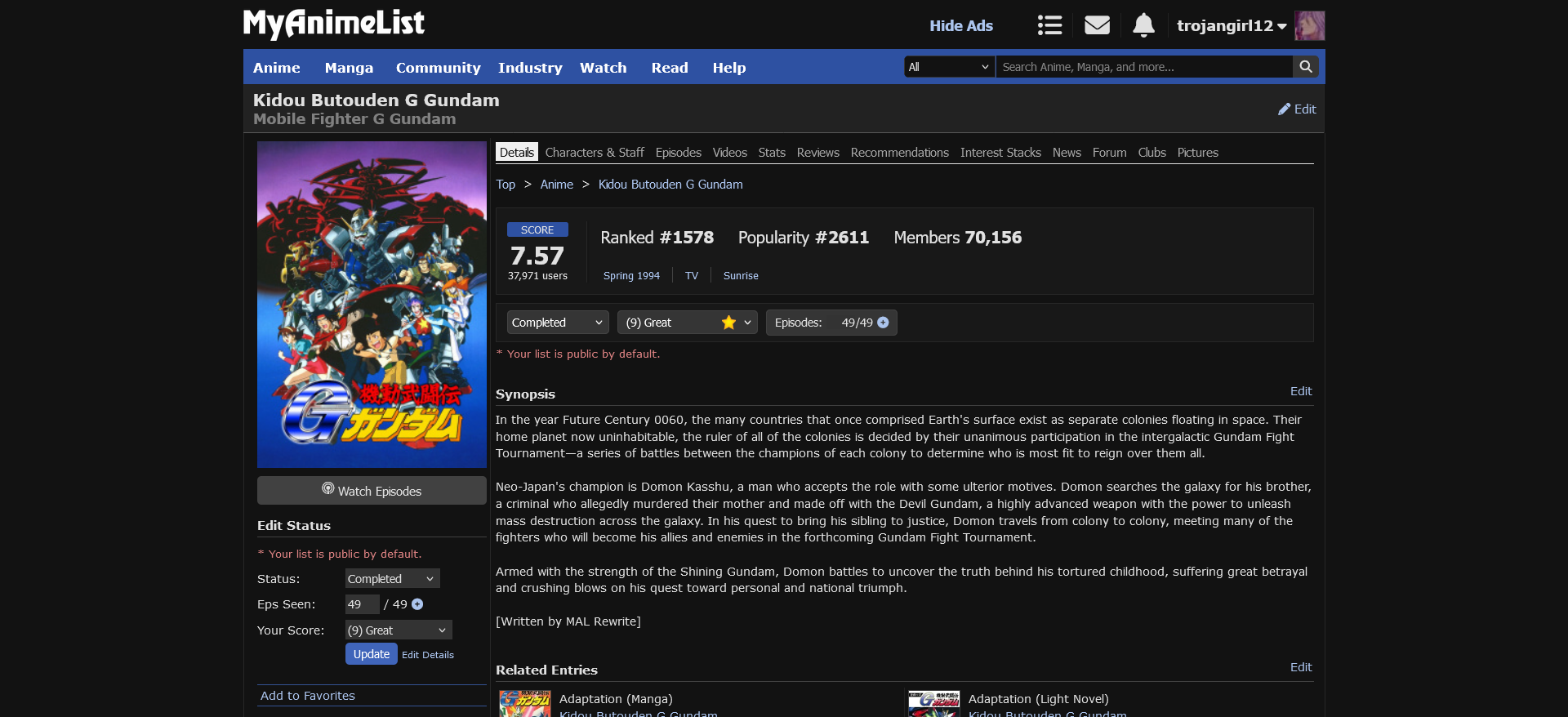Expand the trojangirl12 account menu
Viewport: 1568px width, 717px height.
coord(1232,25)
